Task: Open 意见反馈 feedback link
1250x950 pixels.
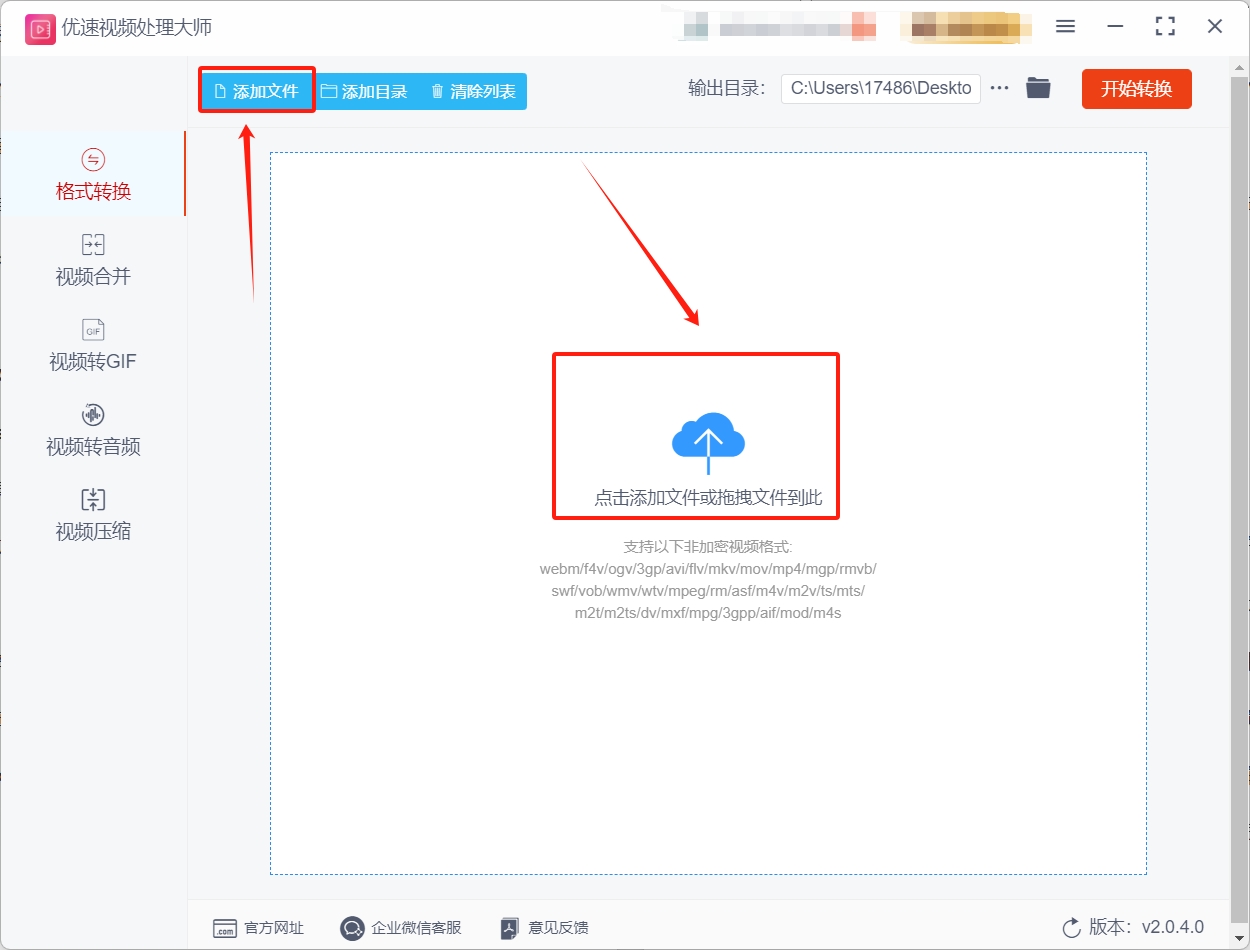Action: tap(544, 928)
